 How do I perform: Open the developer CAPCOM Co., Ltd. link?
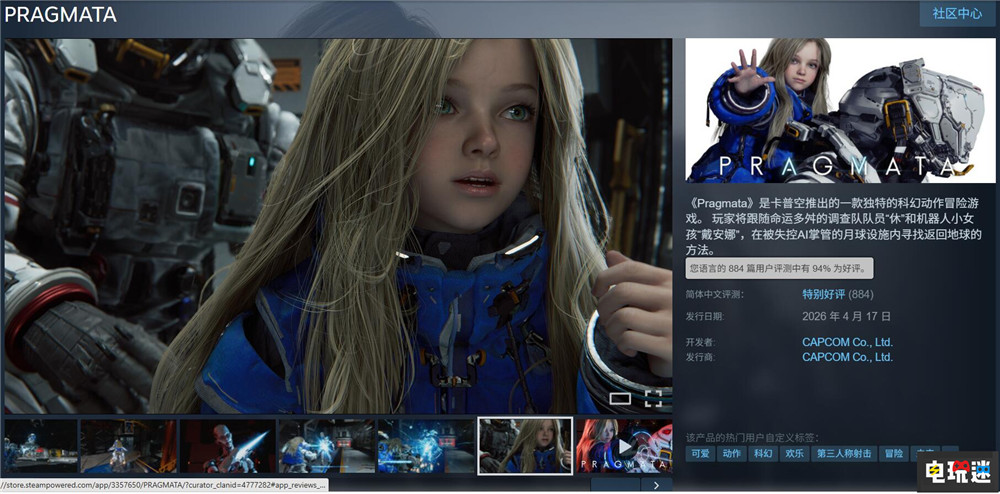847,342
